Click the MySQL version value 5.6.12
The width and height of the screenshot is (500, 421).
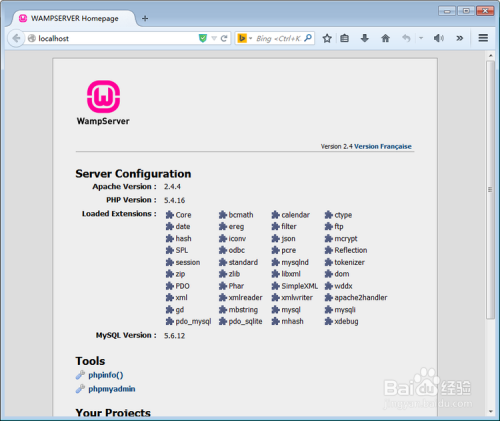pyautogui.click(x=174, y=336)
